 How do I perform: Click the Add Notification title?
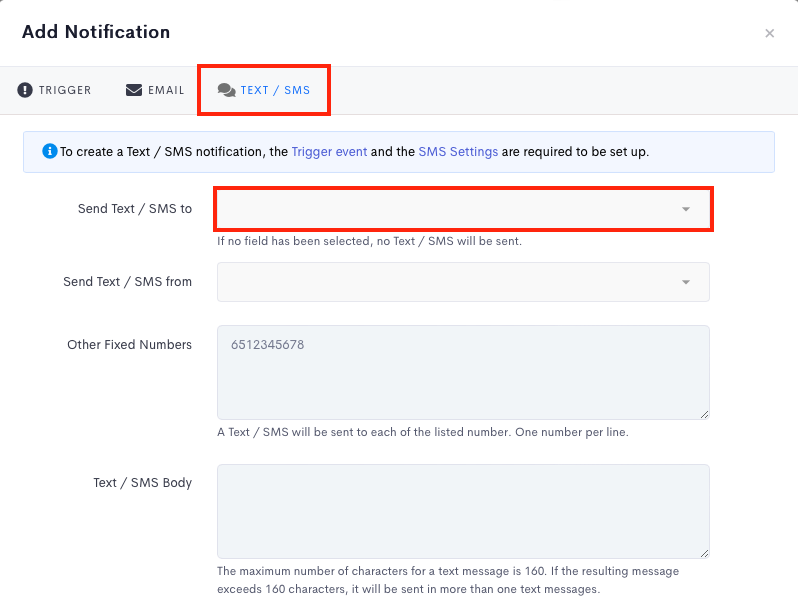point(96,32)
